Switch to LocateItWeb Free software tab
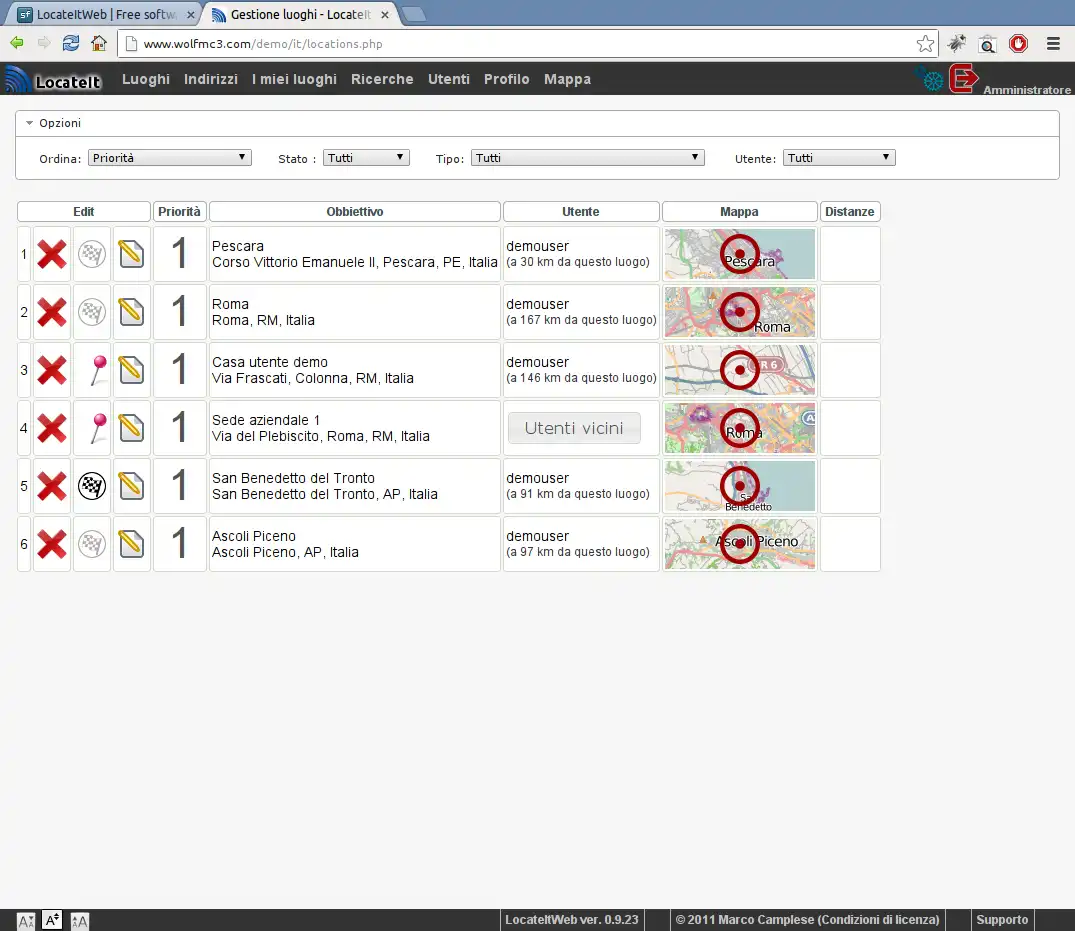Image resolution: width=1075 pixels, height=931 pixels. point(103,14)
